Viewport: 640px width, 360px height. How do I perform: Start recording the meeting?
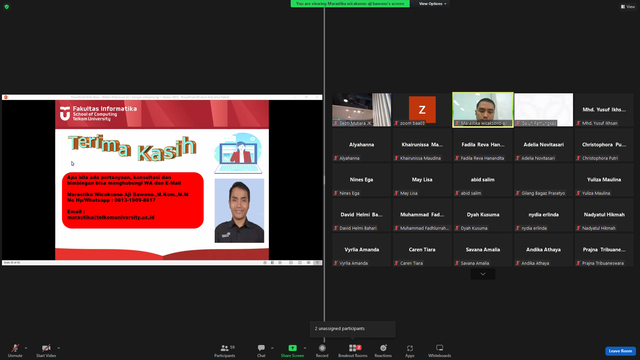pyautogui.click(x=322, y=350)
